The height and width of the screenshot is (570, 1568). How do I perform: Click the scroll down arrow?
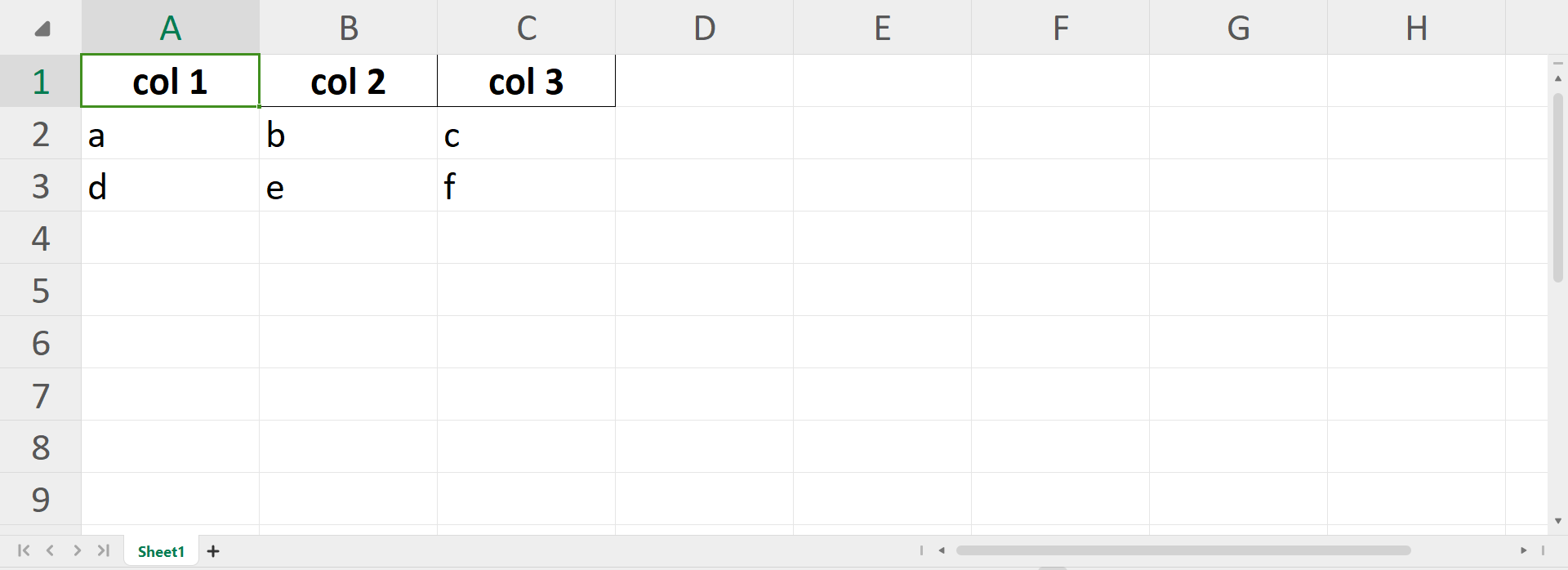(1558, 519)
